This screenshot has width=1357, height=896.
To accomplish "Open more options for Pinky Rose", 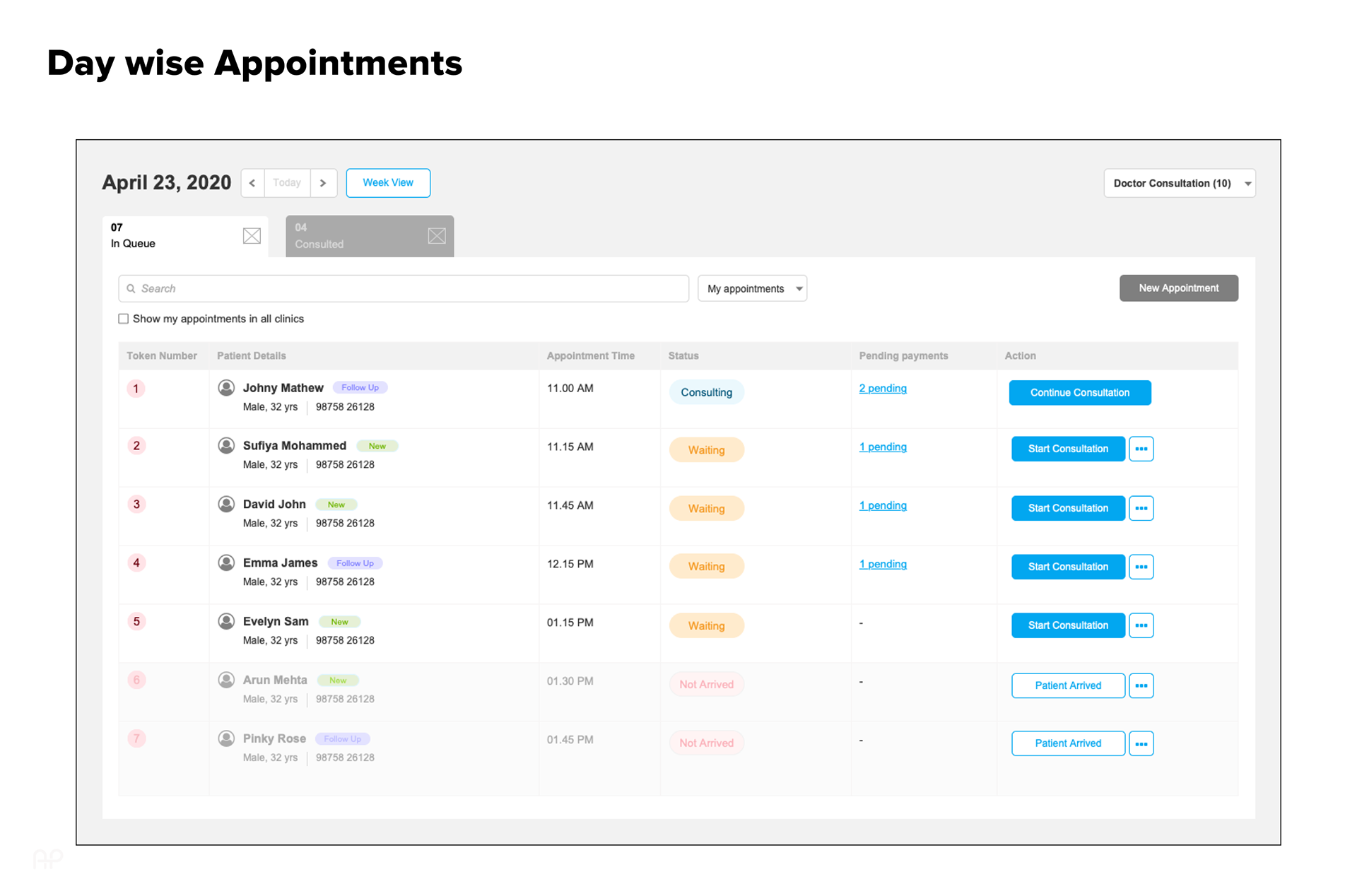I will click(1141, 743).
